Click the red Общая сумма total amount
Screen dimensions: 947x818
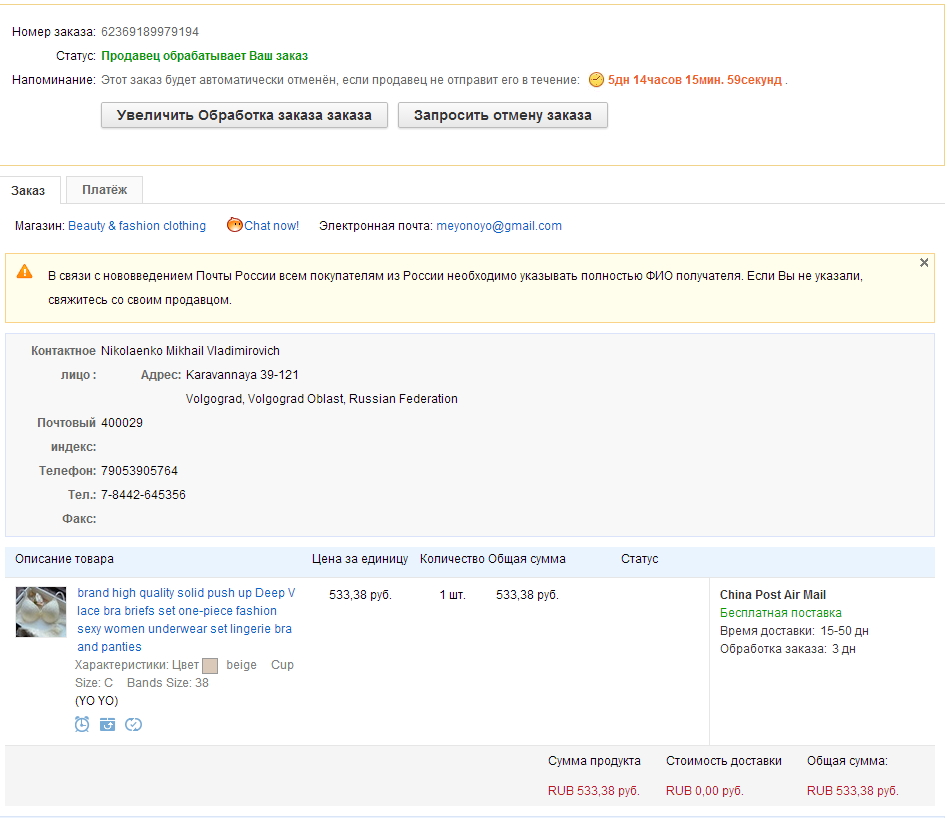(x=852, y=791)
